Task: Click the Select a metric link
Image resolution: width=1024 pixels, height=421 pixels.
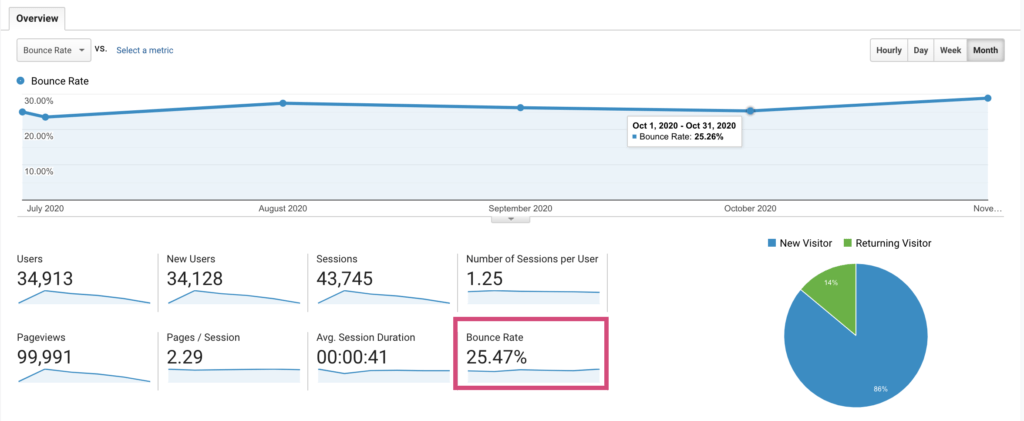Action: (x=145, y=50)
